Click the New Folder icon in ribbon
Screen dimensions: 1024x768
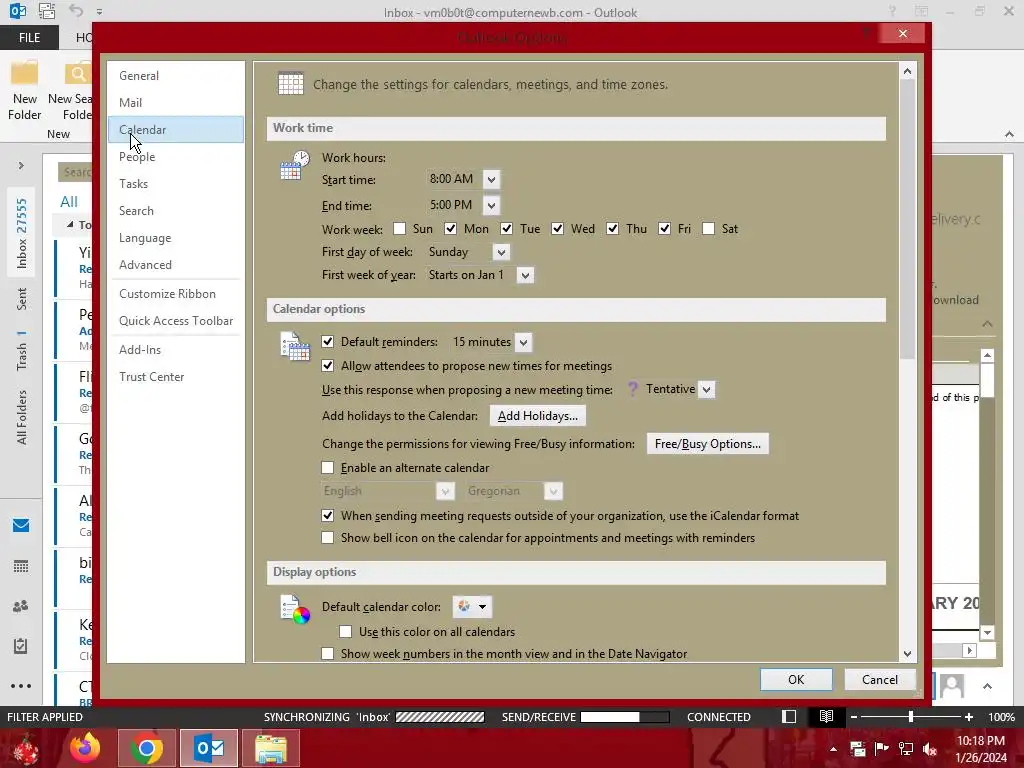[x=25, y=73]
